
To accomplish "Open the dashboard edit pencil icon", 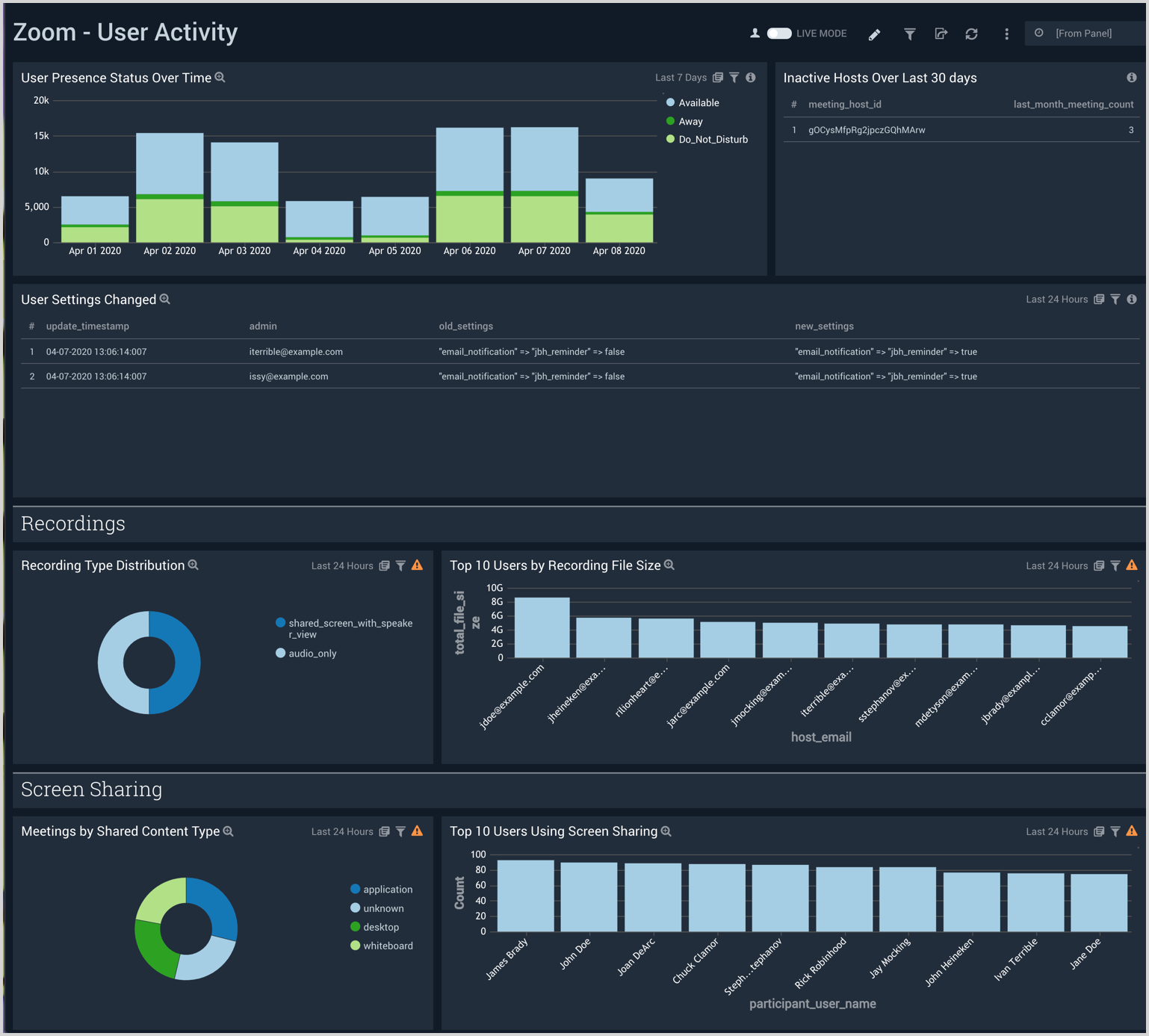I will click(873, 34).
